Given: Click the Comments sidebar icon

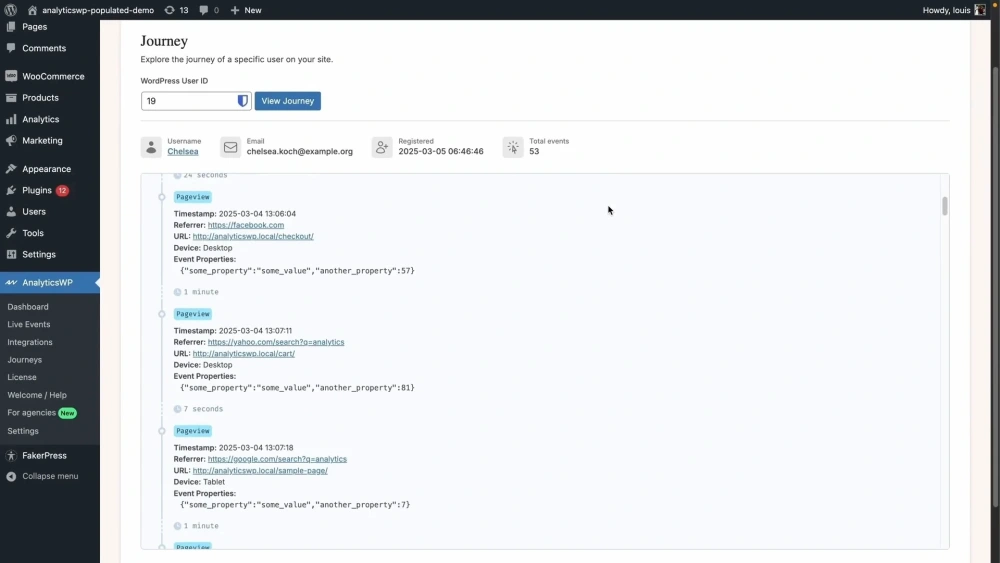Looking at the screenshot, I should click(11, 48).
